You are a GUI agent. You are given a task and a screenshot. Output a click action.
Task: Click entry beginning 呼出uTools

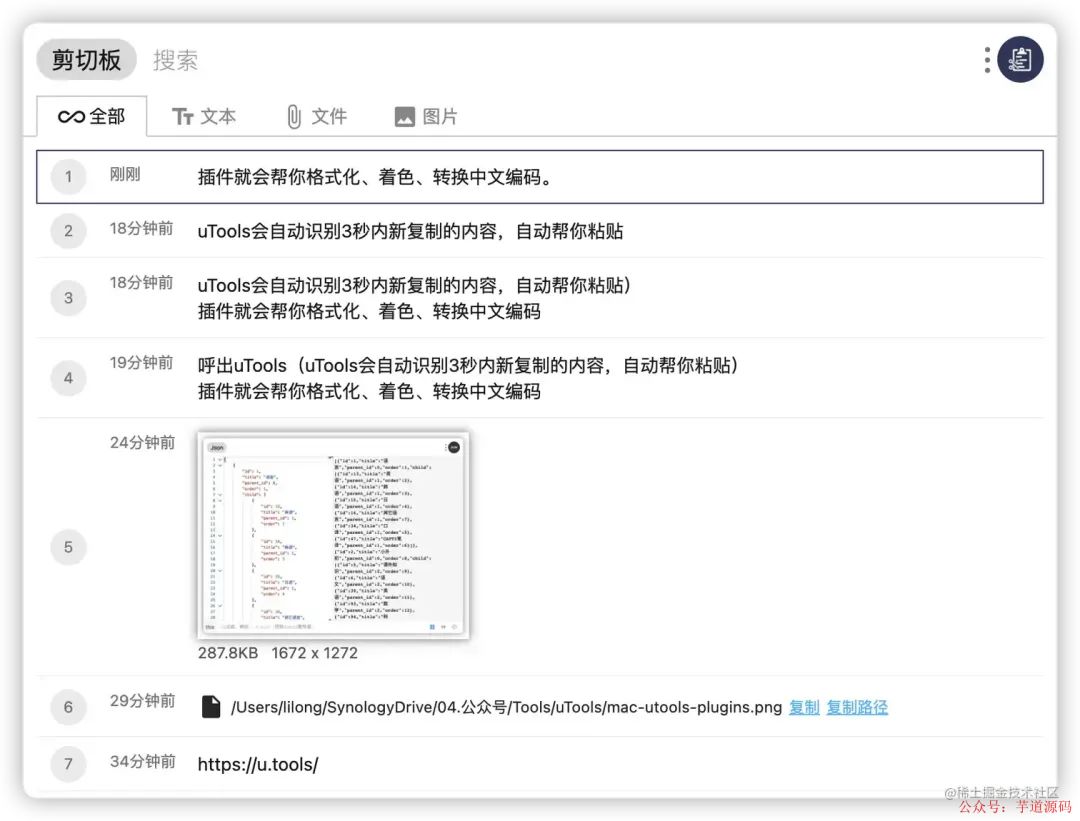coord(540,377)
